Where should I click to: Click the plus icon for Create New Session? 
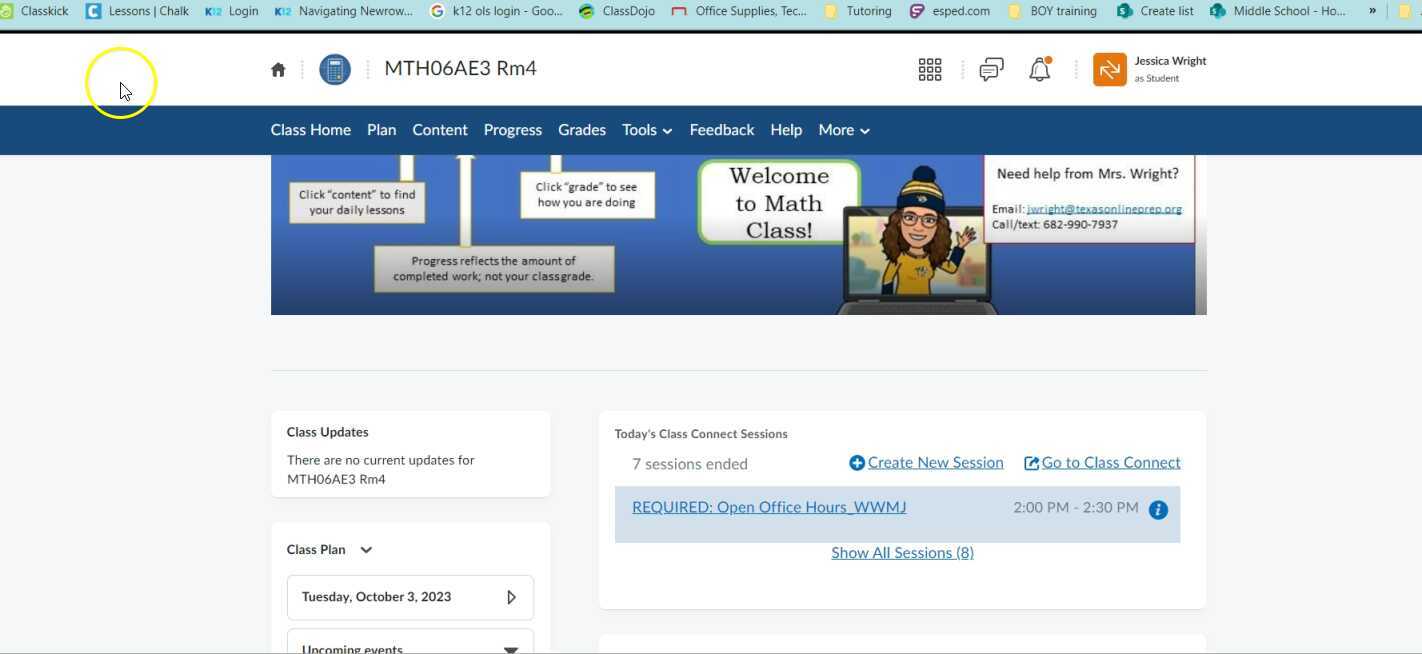pos(857,463)
